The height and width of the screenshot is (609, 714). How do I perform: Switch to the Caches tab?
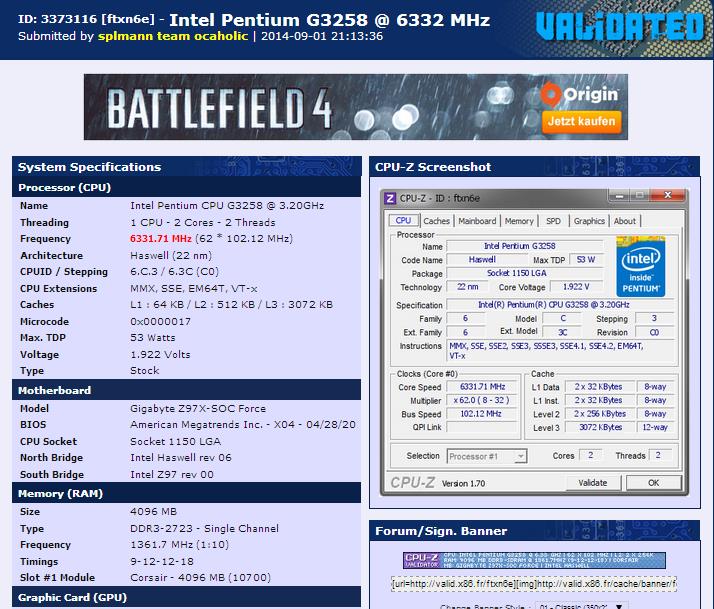436,221
